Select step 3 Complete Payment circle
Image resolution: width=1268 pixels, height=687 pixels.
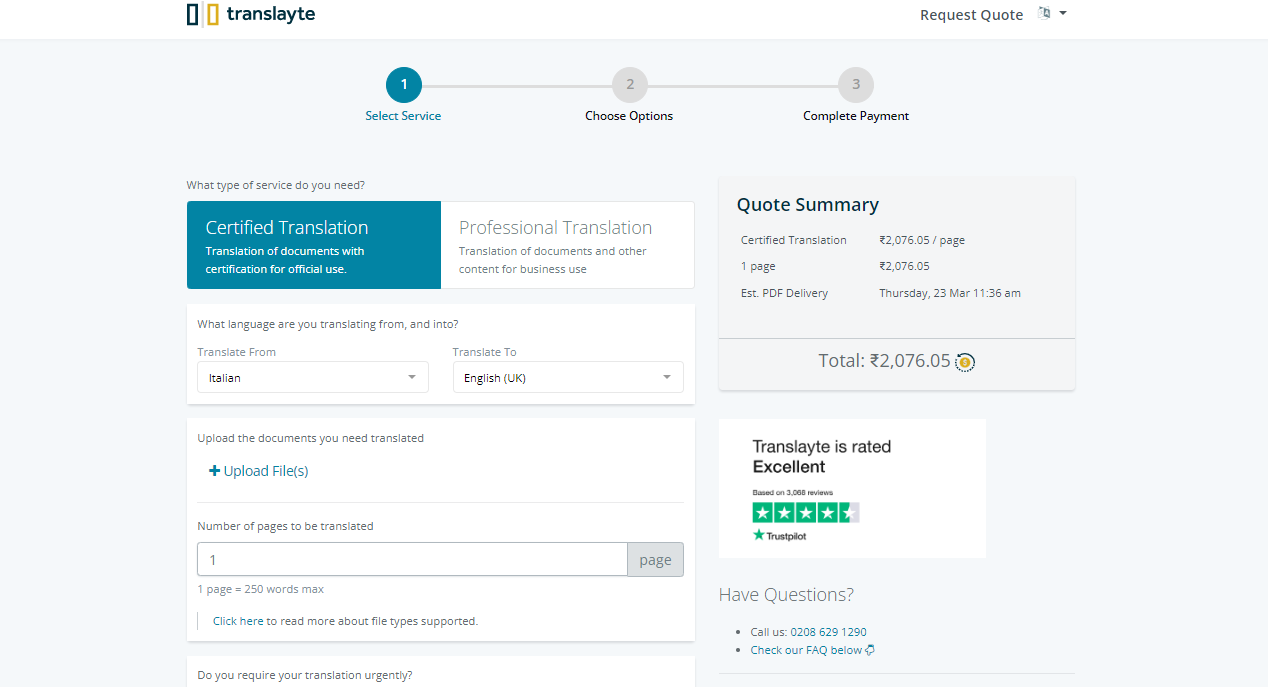click(856, 85)
